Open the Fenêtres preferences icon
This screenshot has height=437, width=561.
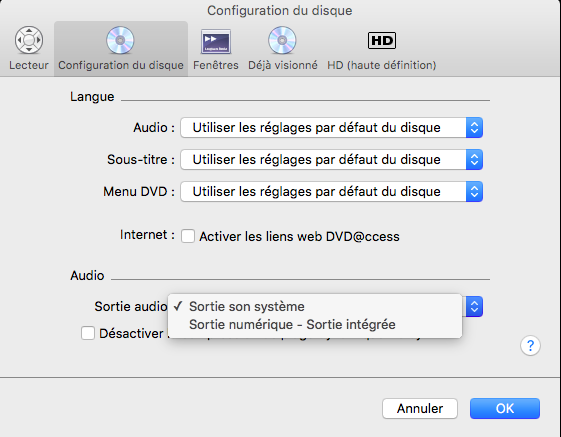pyautogui.click(x=216, y=41)
